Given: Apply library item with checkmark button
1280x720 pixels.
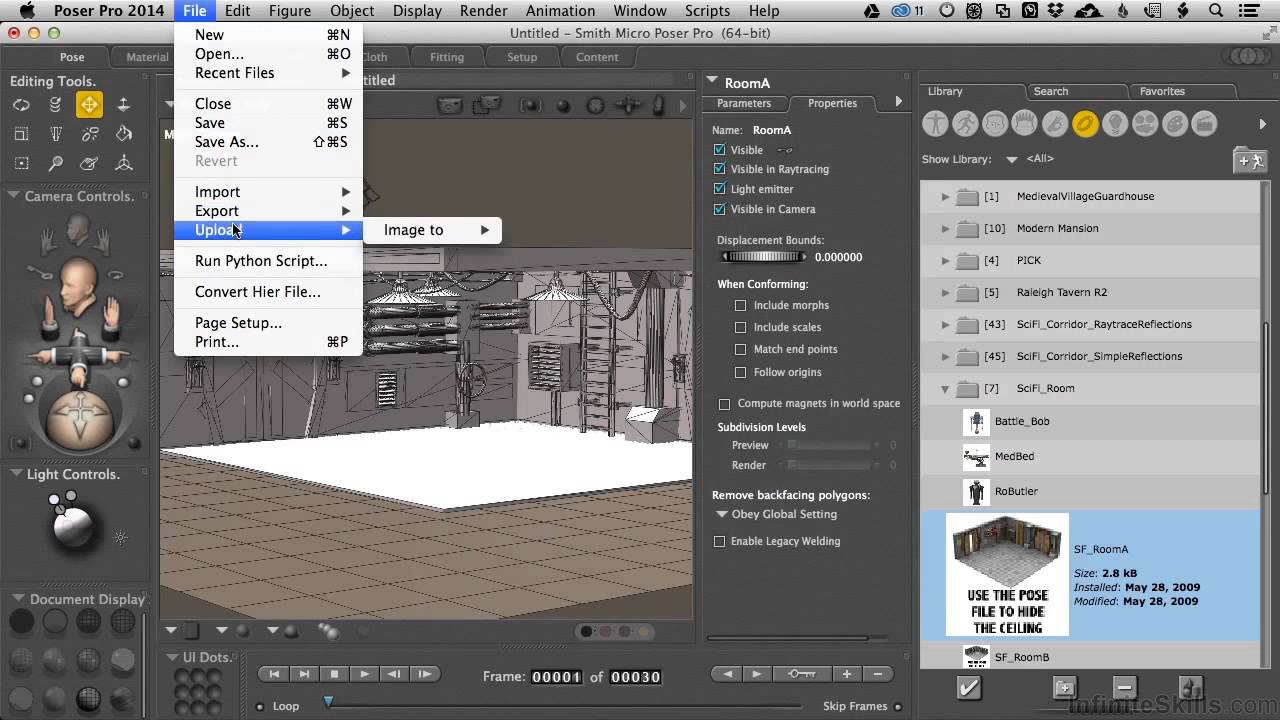Looking at the screenshot, I should click(x=969, y=688).
